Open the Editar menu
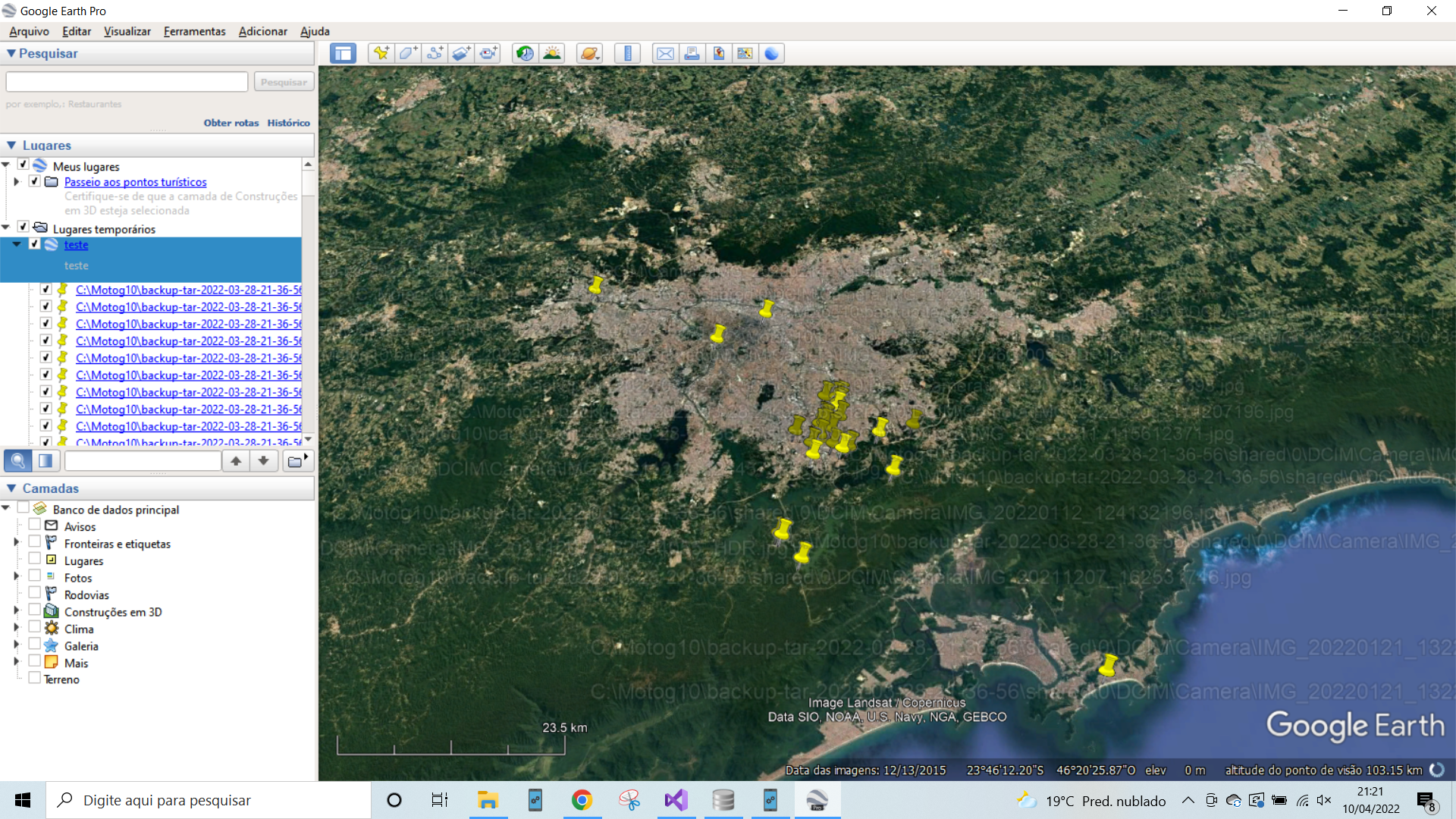 tap(77, 31)
